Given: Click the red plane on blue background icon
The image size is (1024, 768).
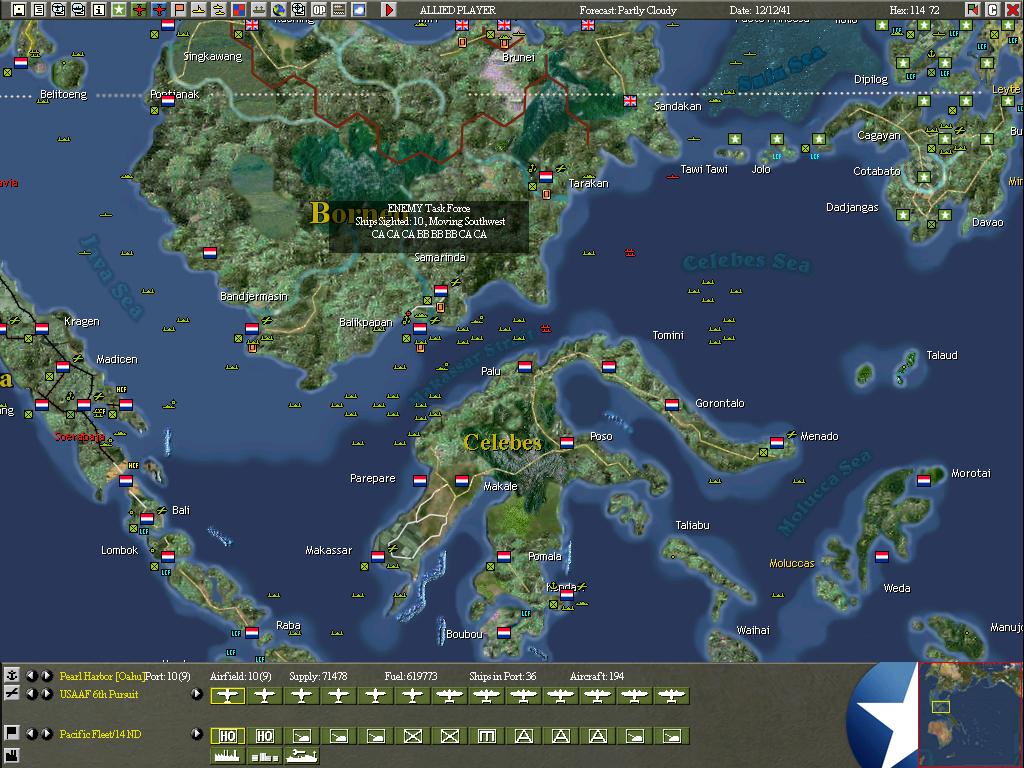Looking at the screenshot, I should (159, 9).
